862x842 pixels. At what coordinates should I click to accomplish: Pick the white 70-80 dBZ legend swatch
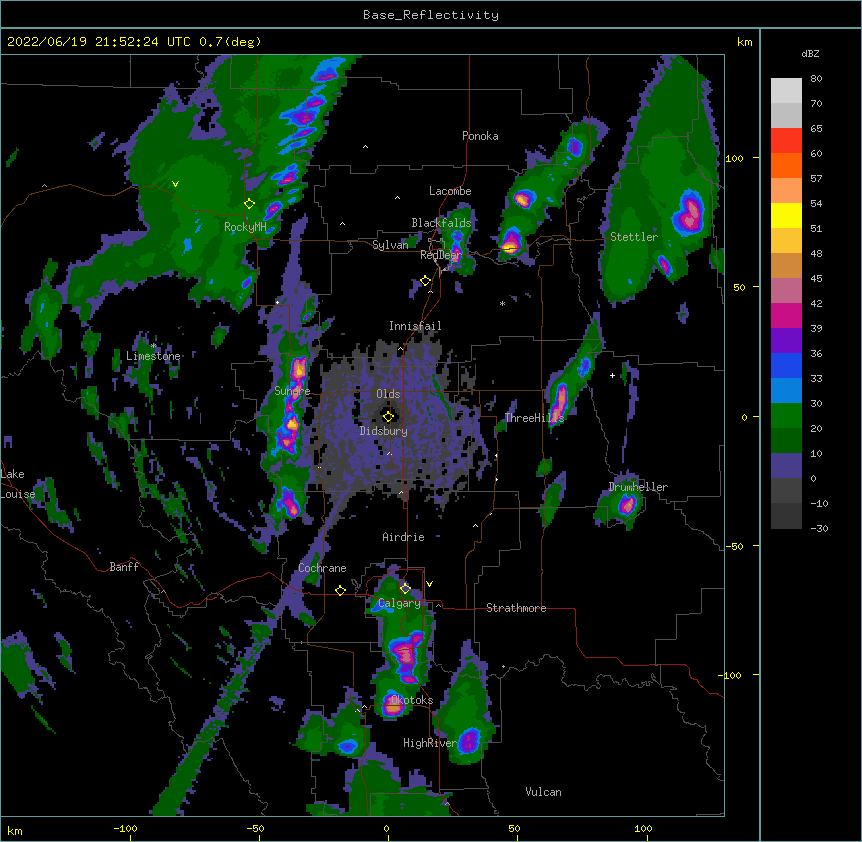point(786,91)
